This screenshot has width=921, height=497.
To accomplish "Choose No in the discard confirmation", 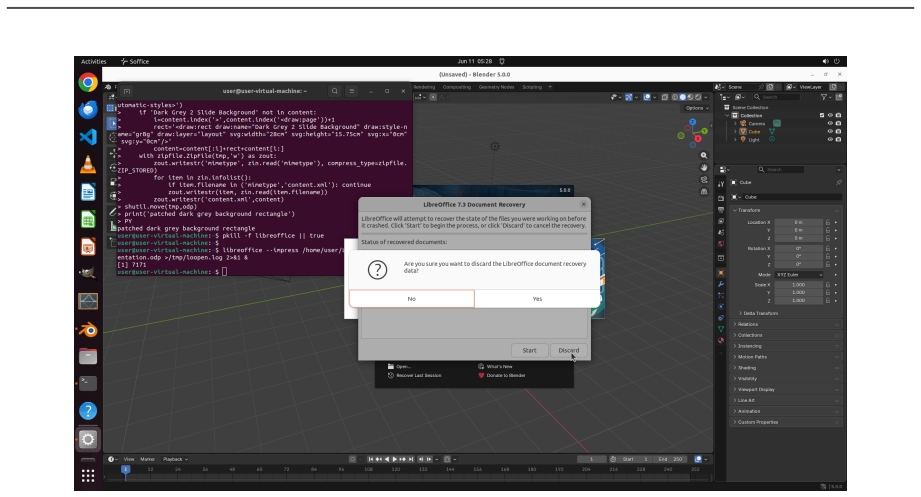I will [412, 299].
